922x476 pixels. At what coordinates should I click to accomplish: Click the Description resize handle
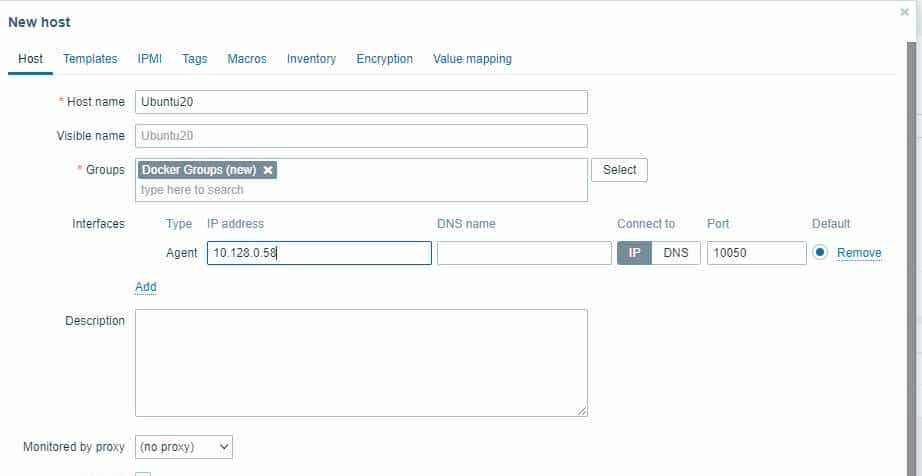[x=582, y=411]
